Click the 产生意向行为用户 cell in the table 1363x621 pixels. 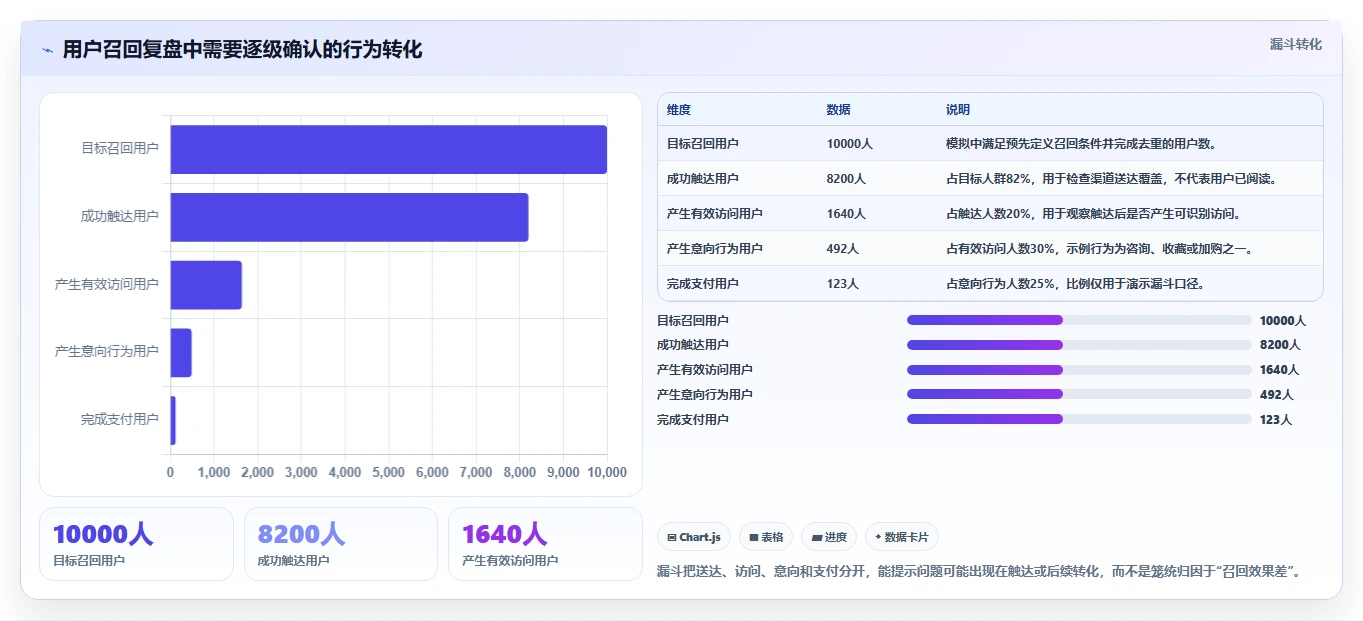tap(715, 249)
